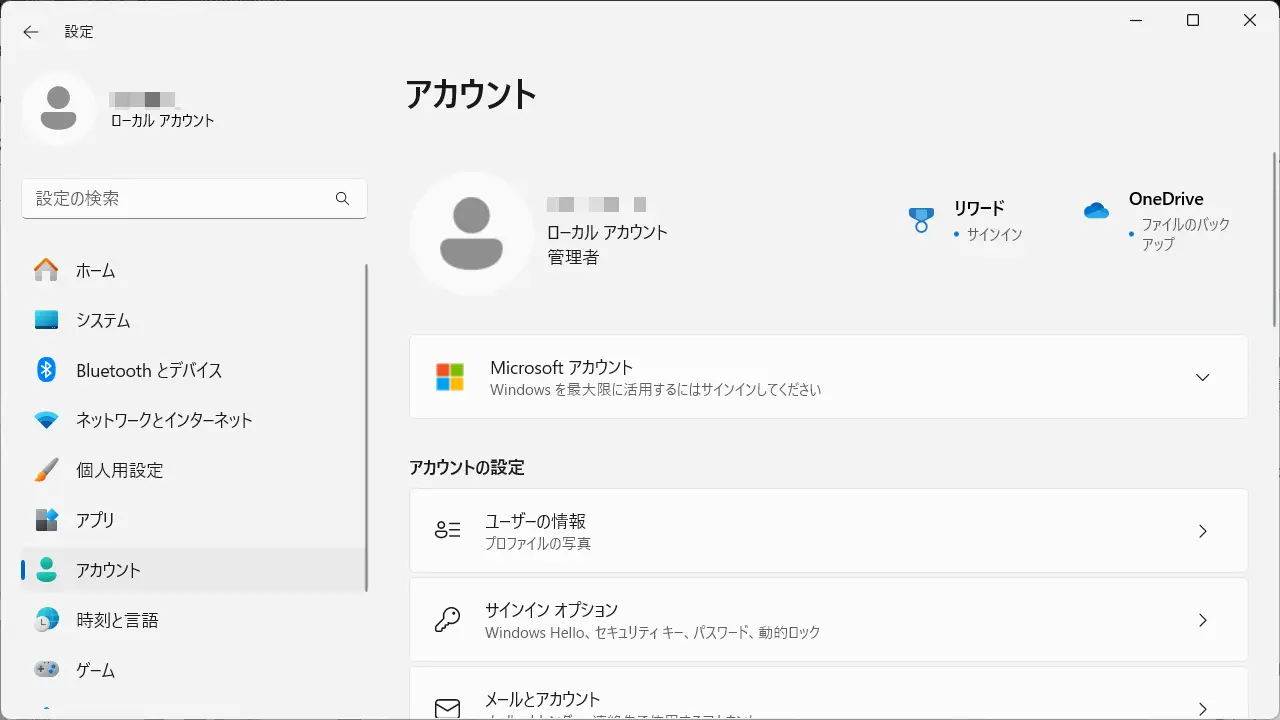Open the ユーザーの情報 settings row
Screen dimensions: 1280x720
[828, 531]
